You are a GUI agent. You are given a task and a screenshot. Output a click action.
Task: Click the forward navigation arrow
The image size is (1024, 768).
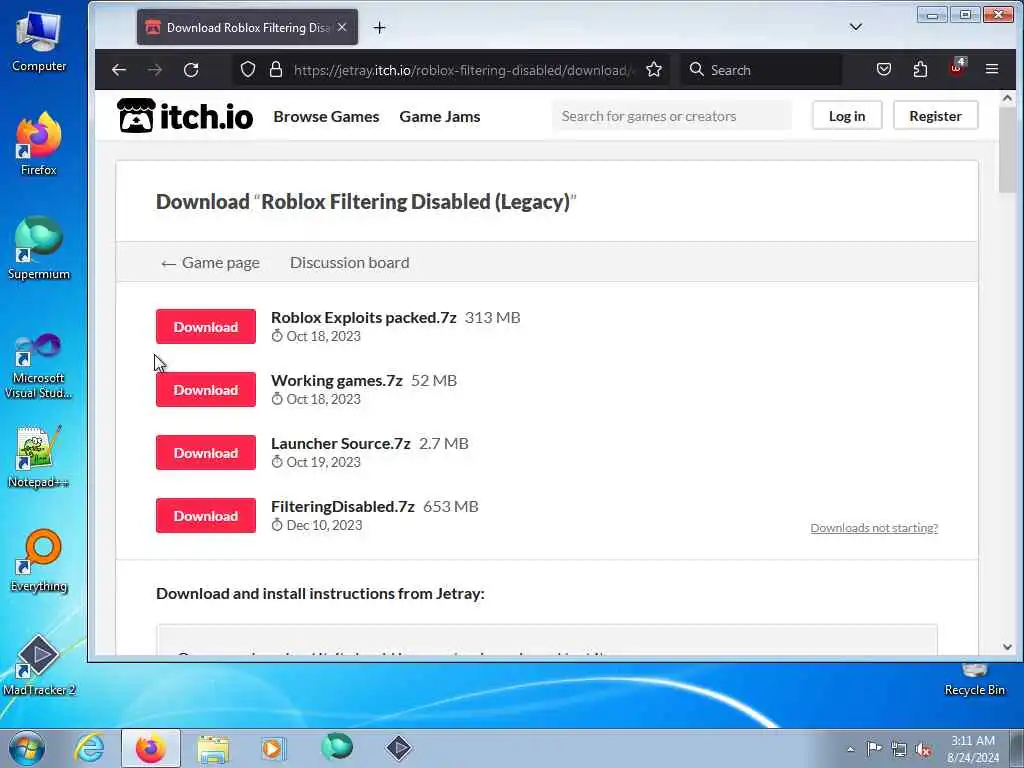pyautogui.click(x=155, y=70)
